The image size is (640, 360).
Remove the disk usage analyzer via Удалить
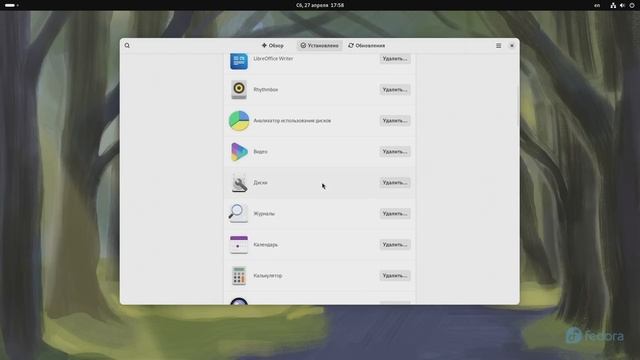(395, 121)
